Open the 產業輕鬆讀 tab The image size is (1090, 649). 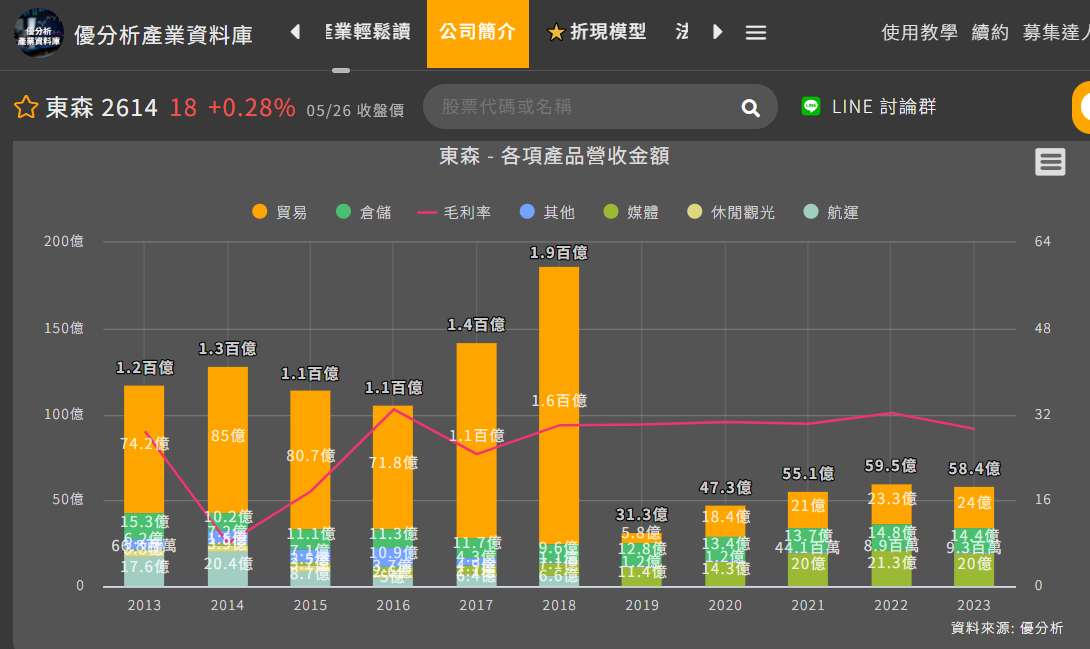tap(368, 32)
